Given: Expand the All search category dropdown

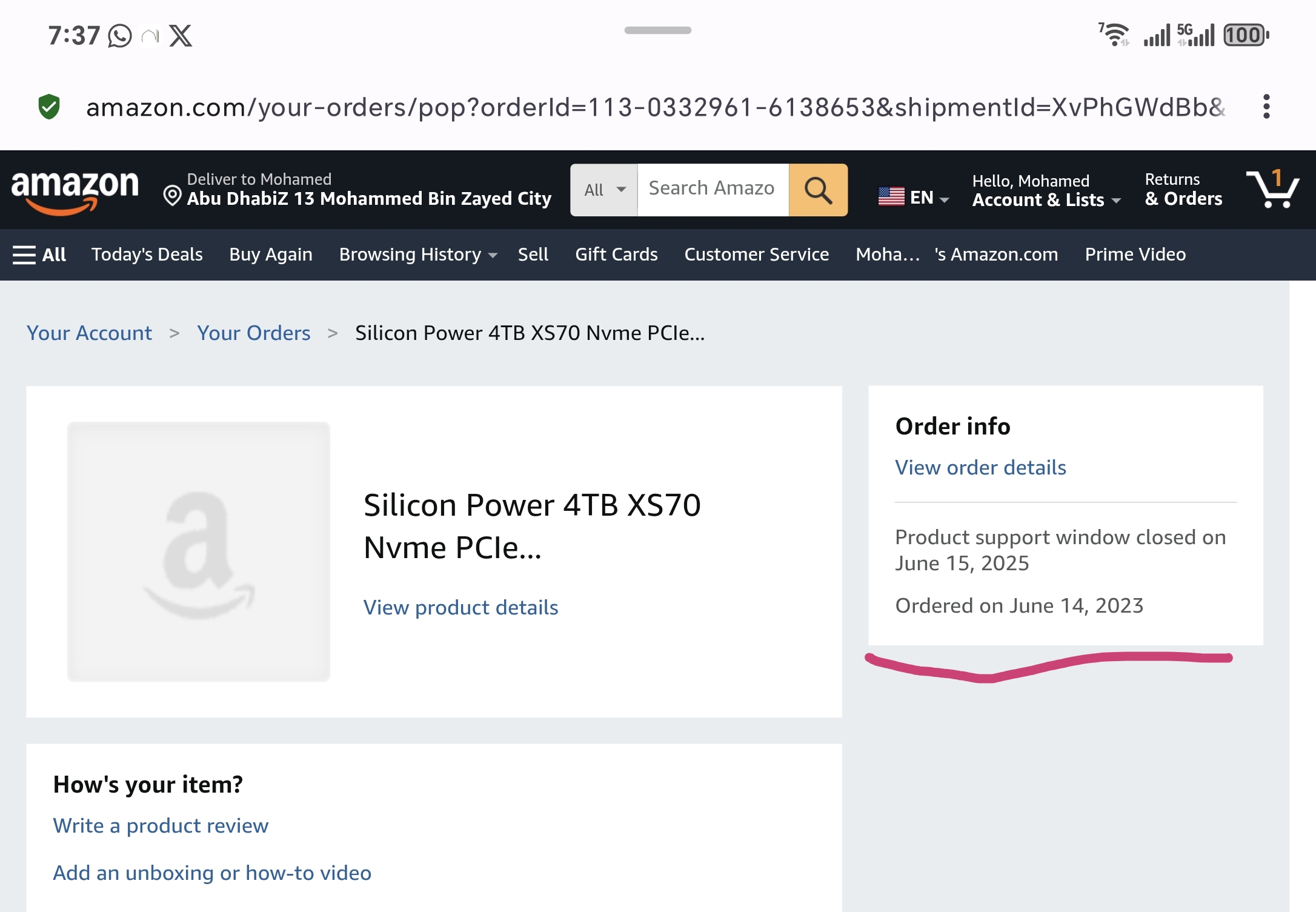Looking at the screenshot, I should point(604,190).
